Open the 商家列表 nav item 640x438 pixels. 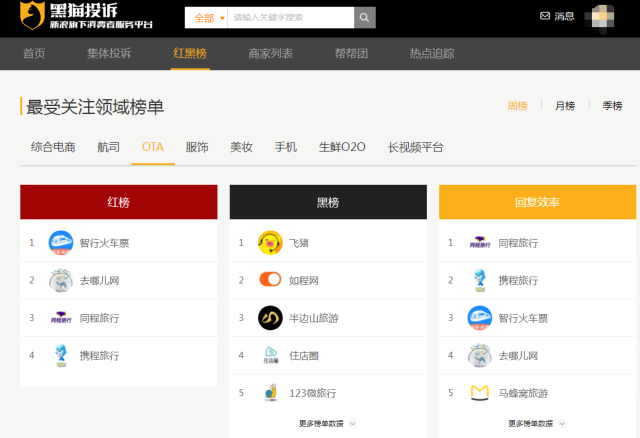[x=271, y=53]
